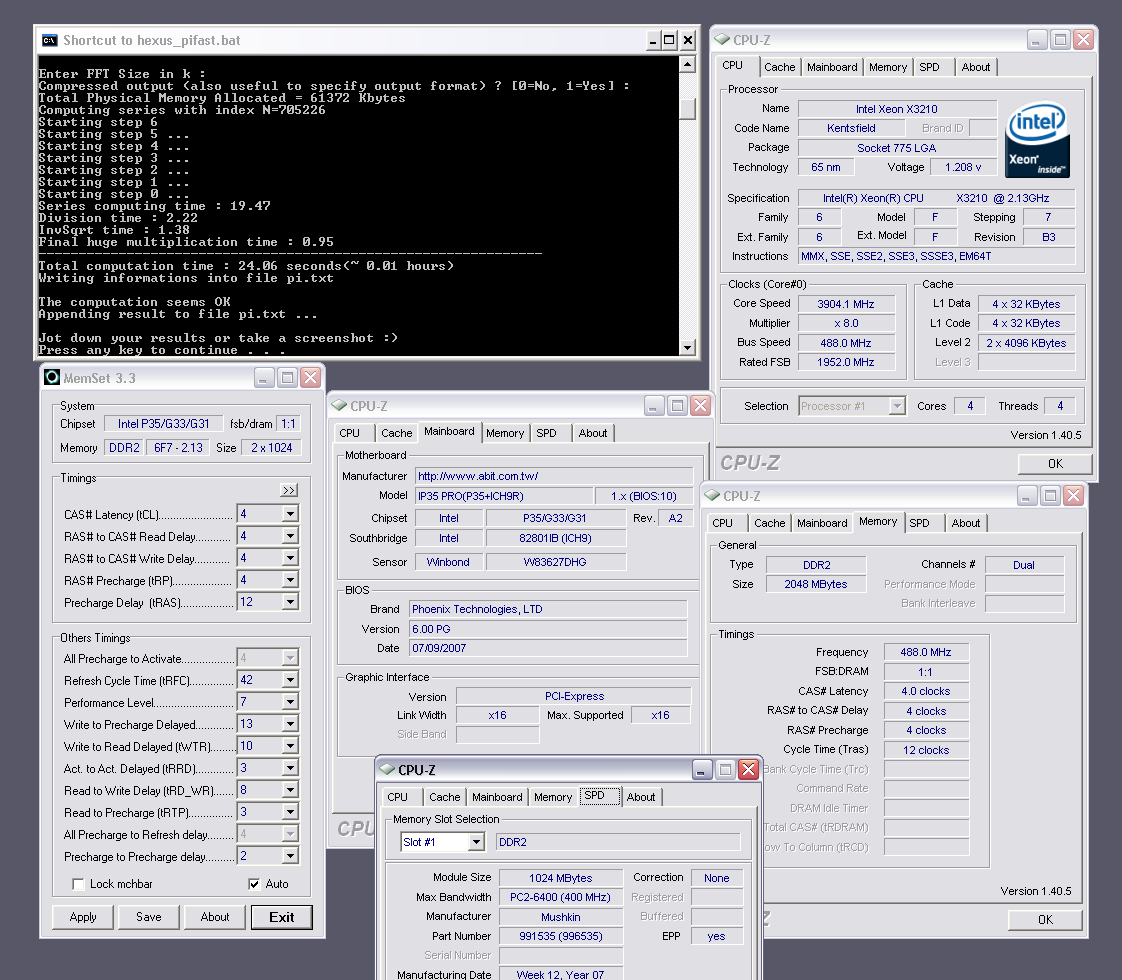Image resolution: width=1122 pixels, height=980 pixels.
Task: Toggle the Auto checkbox in MemSet
Action: (254, 884)
